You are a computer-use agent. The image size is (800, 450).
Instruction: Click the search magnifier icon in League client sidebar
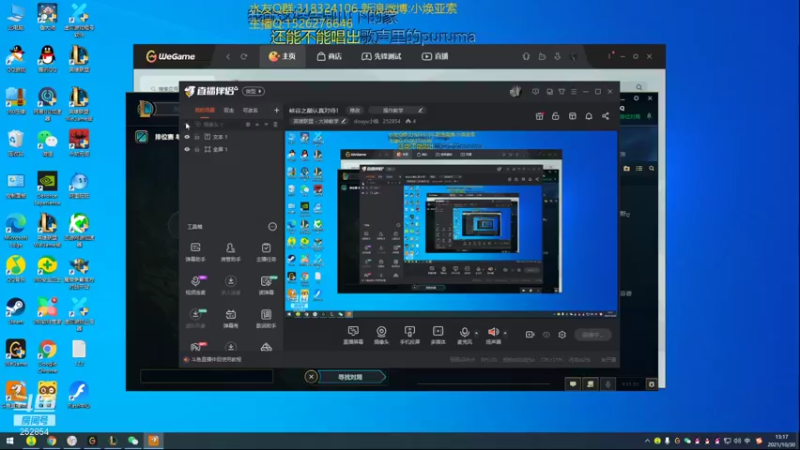point(652,168)
